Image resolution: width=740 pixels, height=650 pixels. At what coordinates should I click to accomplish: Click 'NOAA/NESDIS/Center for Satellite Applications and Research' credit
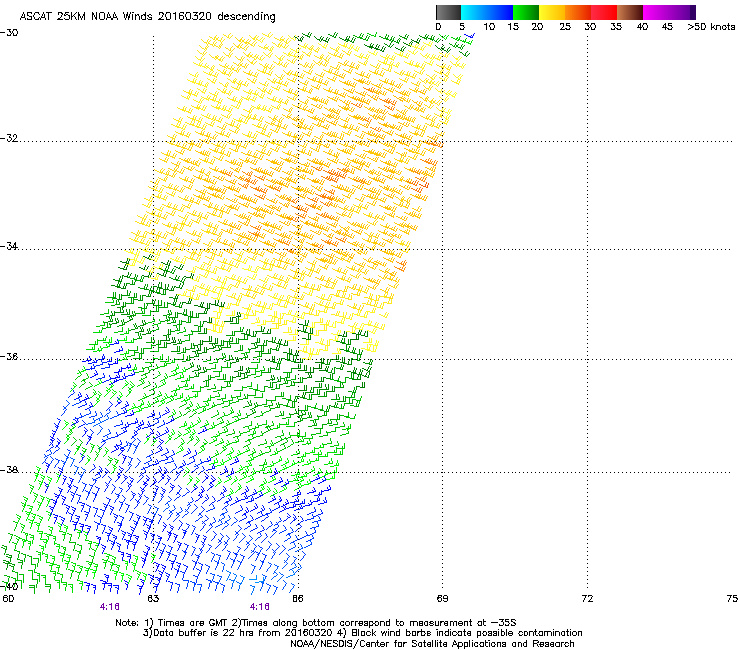pyautogui.click(x=432, y=644)
